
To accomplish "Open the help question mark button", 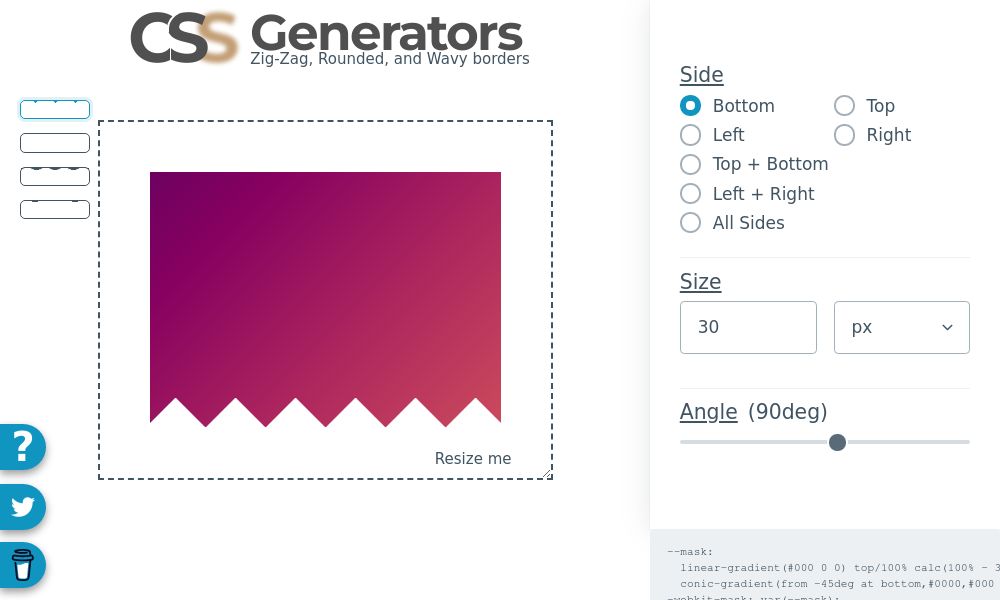I will (x=18, y=447).
